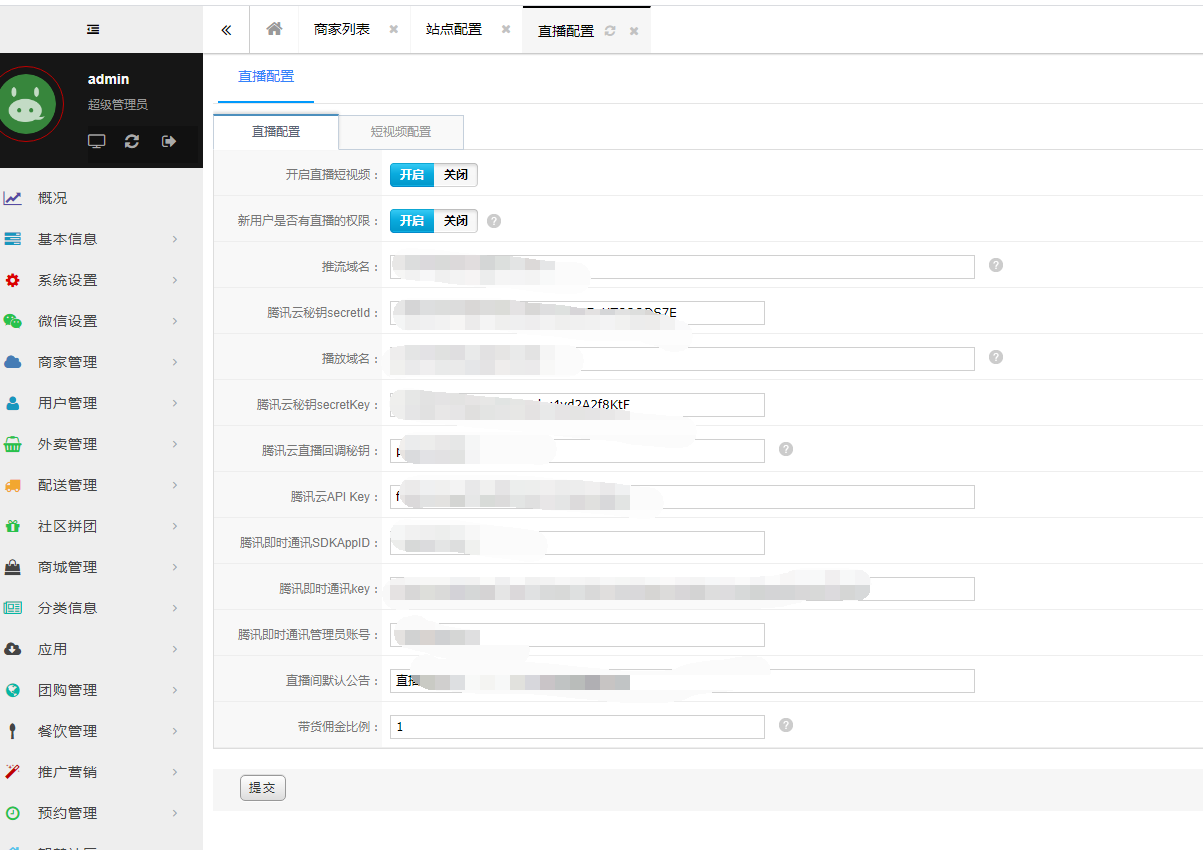This screenshot has height=850, width=1203.
Task: Expand the 社区拼团 sidebar menu
Action: tap(50, 525)
